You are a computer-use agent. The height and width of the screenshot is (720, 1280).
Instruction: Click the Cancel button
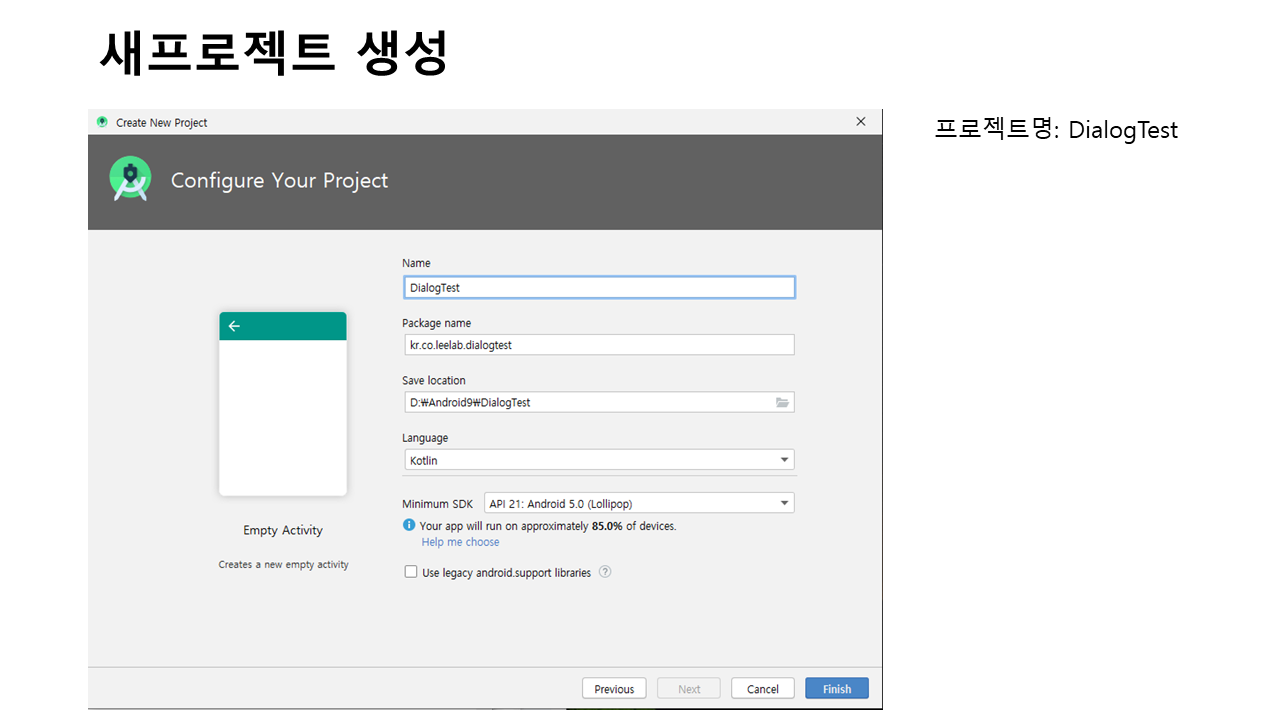[x=762, y=689]
